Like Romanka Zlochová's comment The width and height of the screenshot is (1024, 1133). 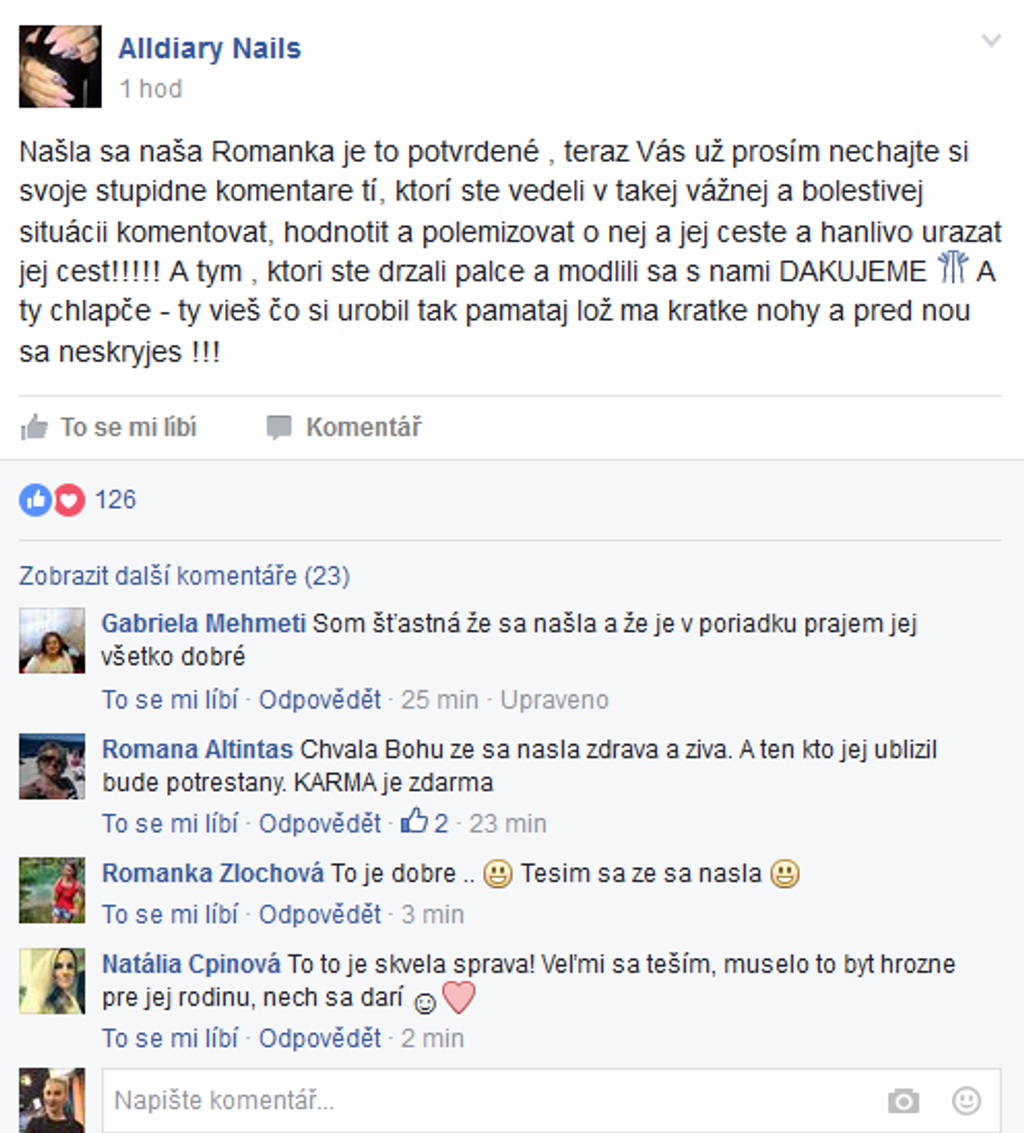[x=170, y=914]
